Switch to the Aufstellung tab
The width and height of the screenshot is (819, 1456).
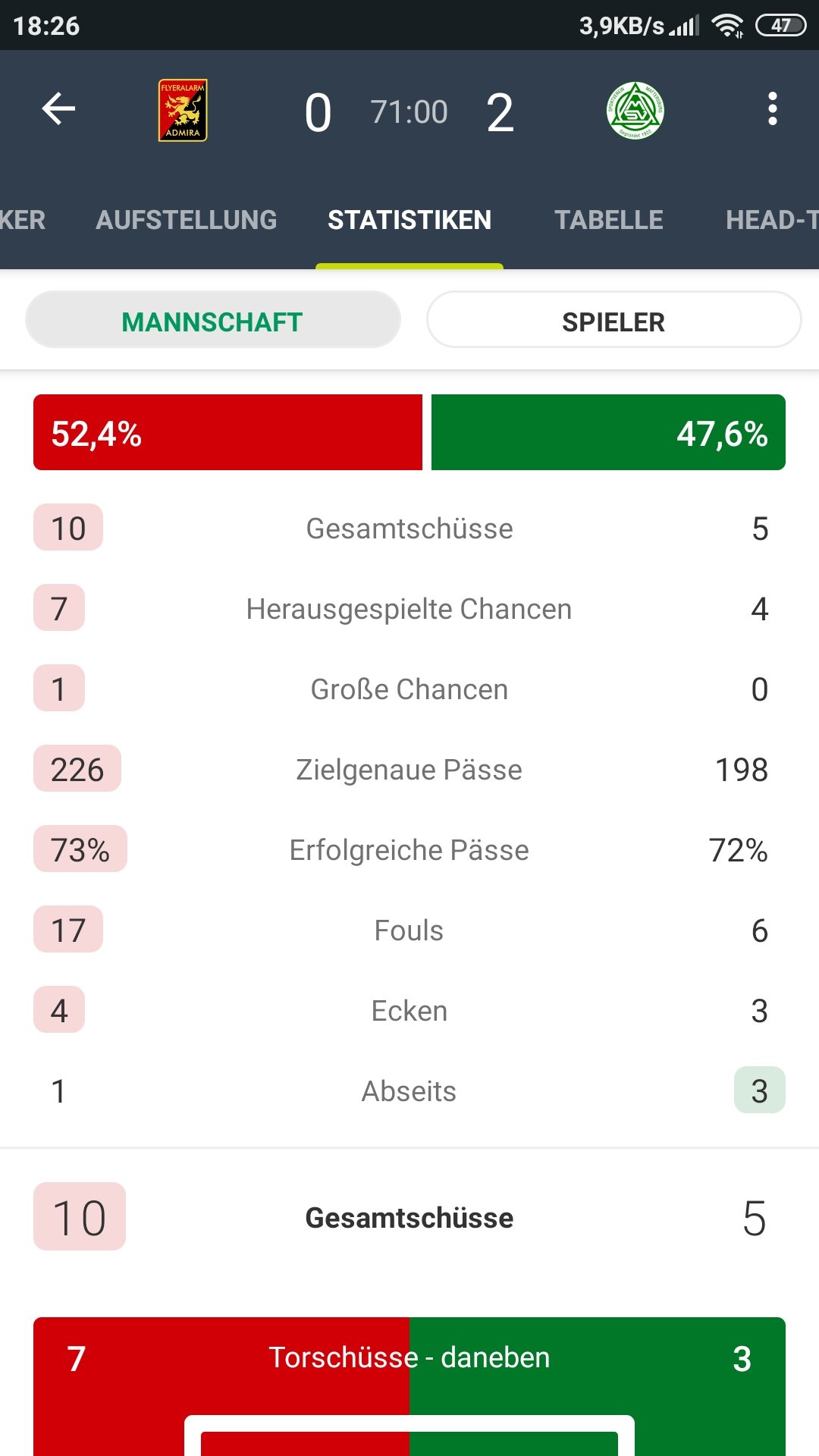[x=187, y=220]
